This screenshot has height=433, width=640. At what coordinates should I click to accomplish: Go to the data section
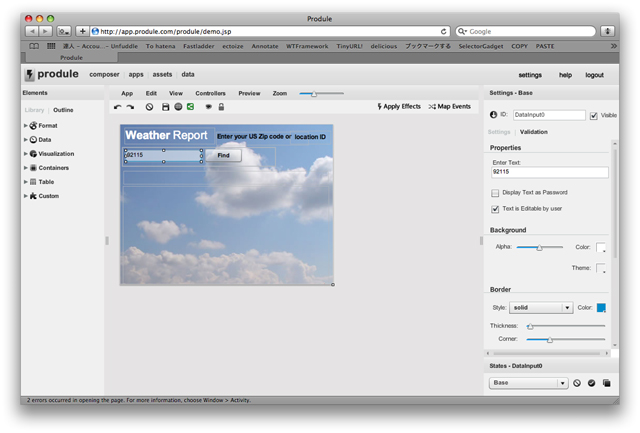(x=188, y=75)
